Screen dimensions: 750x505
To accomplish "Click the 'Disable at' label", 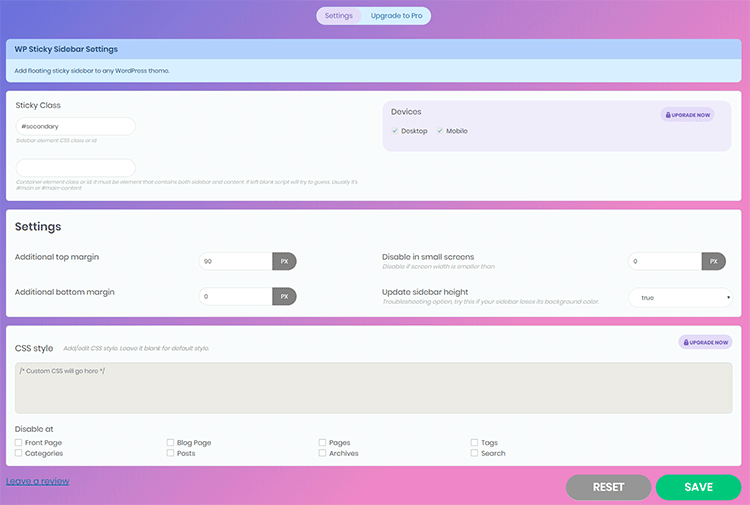I will 34,429.
